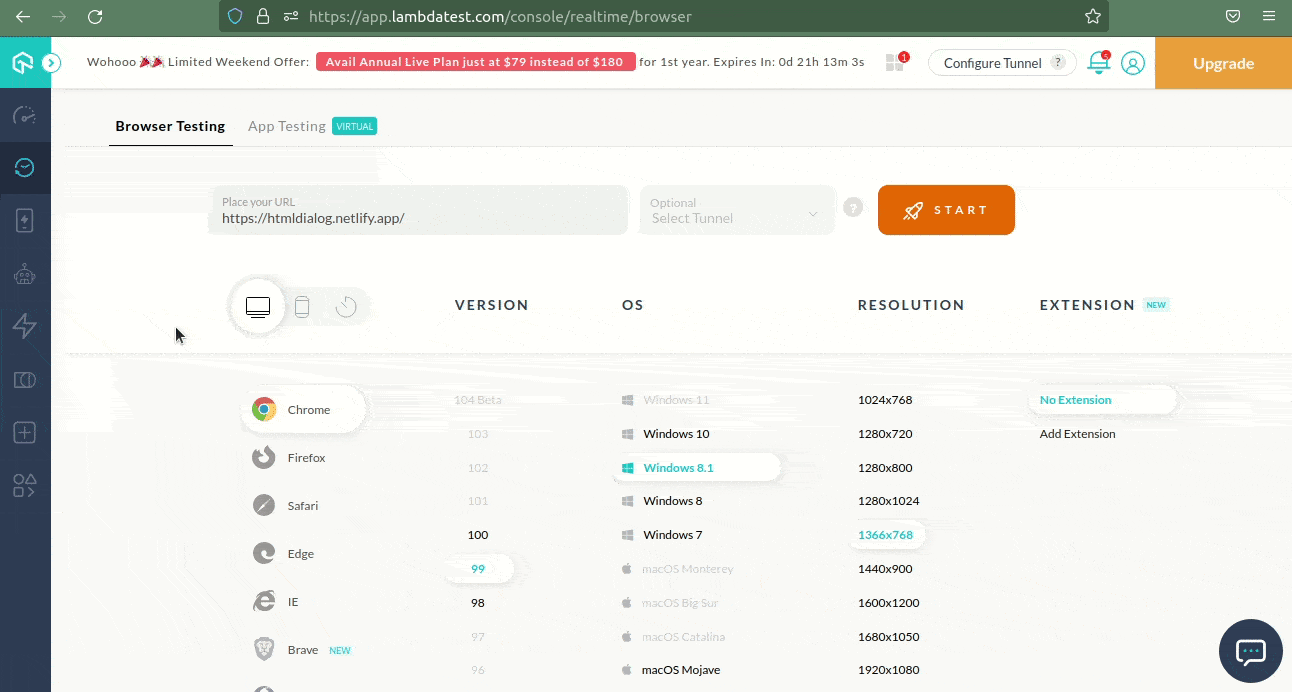Screen dimensions: 1292x692
Task: Select the lightning bolt icon in sidebar
Action: [27, 326]
